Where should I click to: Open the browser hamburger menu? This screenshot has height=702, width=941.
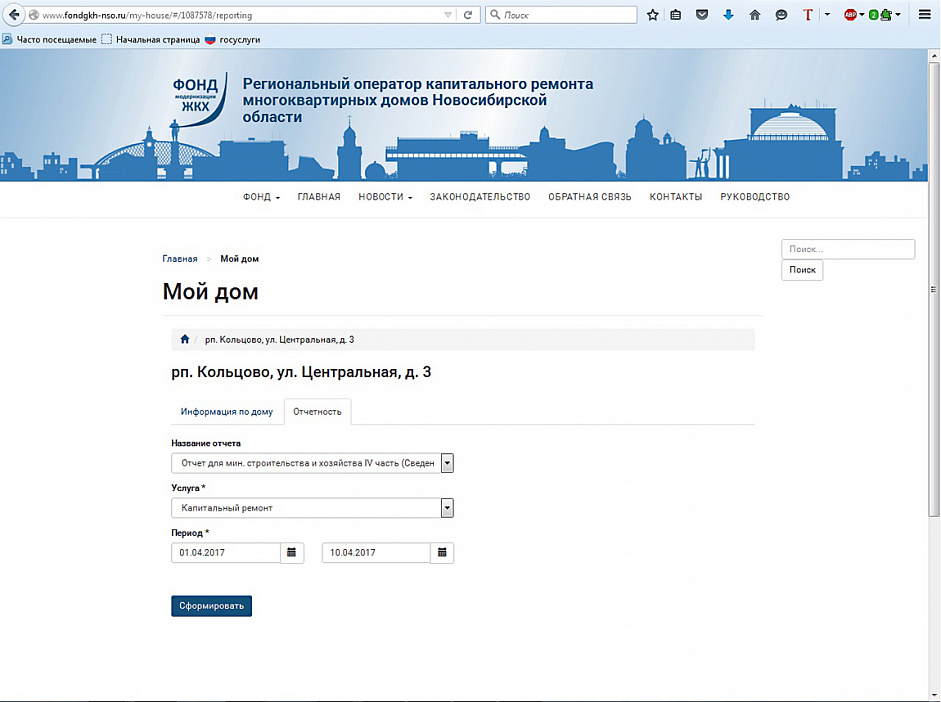pos(925,15)
